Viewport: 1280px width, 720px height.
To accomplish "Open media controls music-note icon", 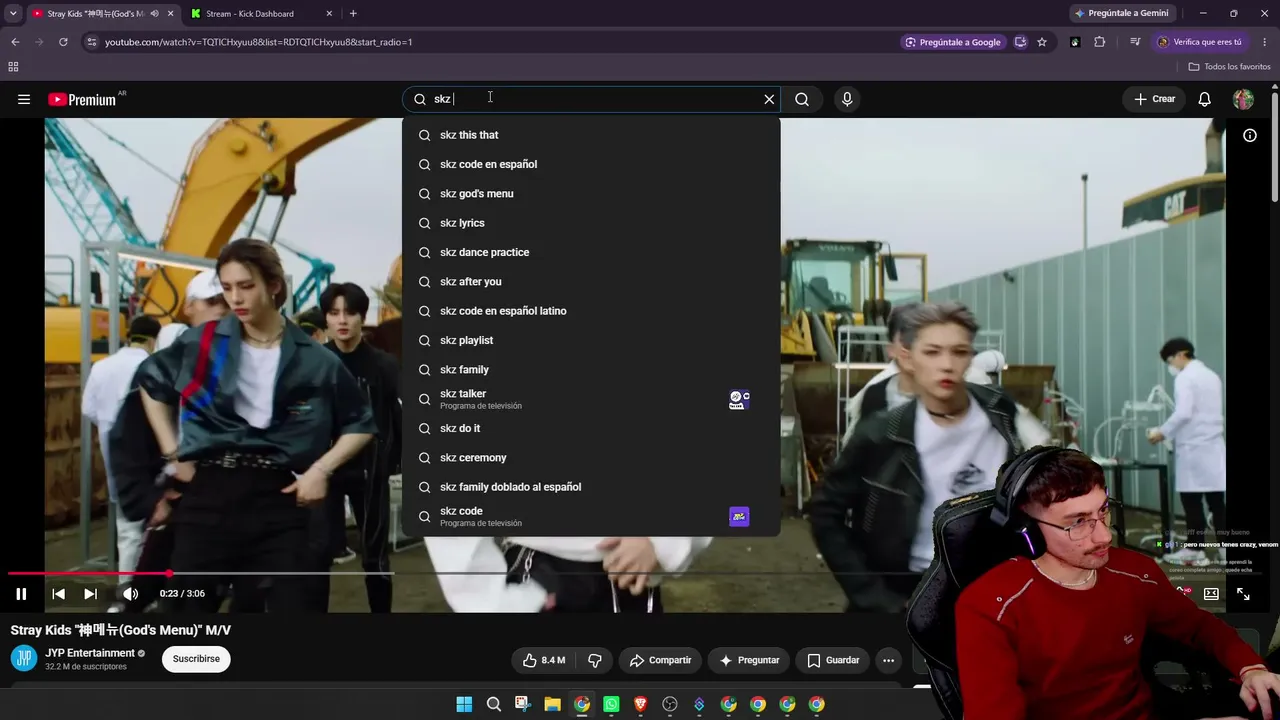I will [x=1135, y=42].
